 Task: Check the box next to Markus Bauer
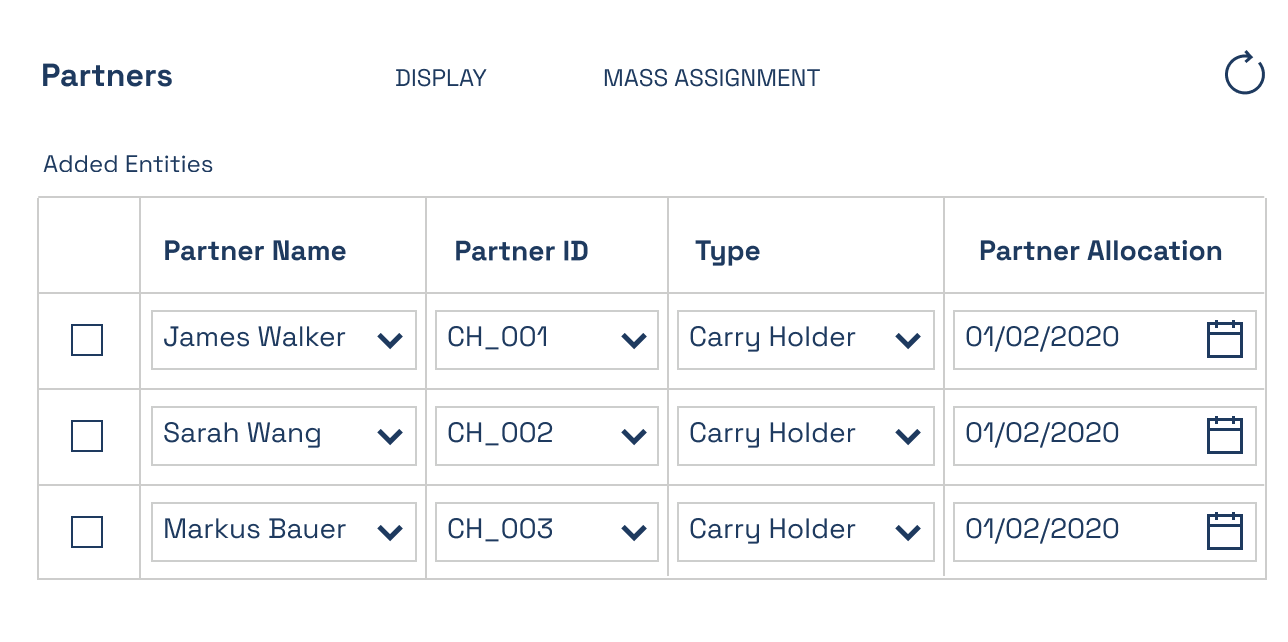[87, 532]
